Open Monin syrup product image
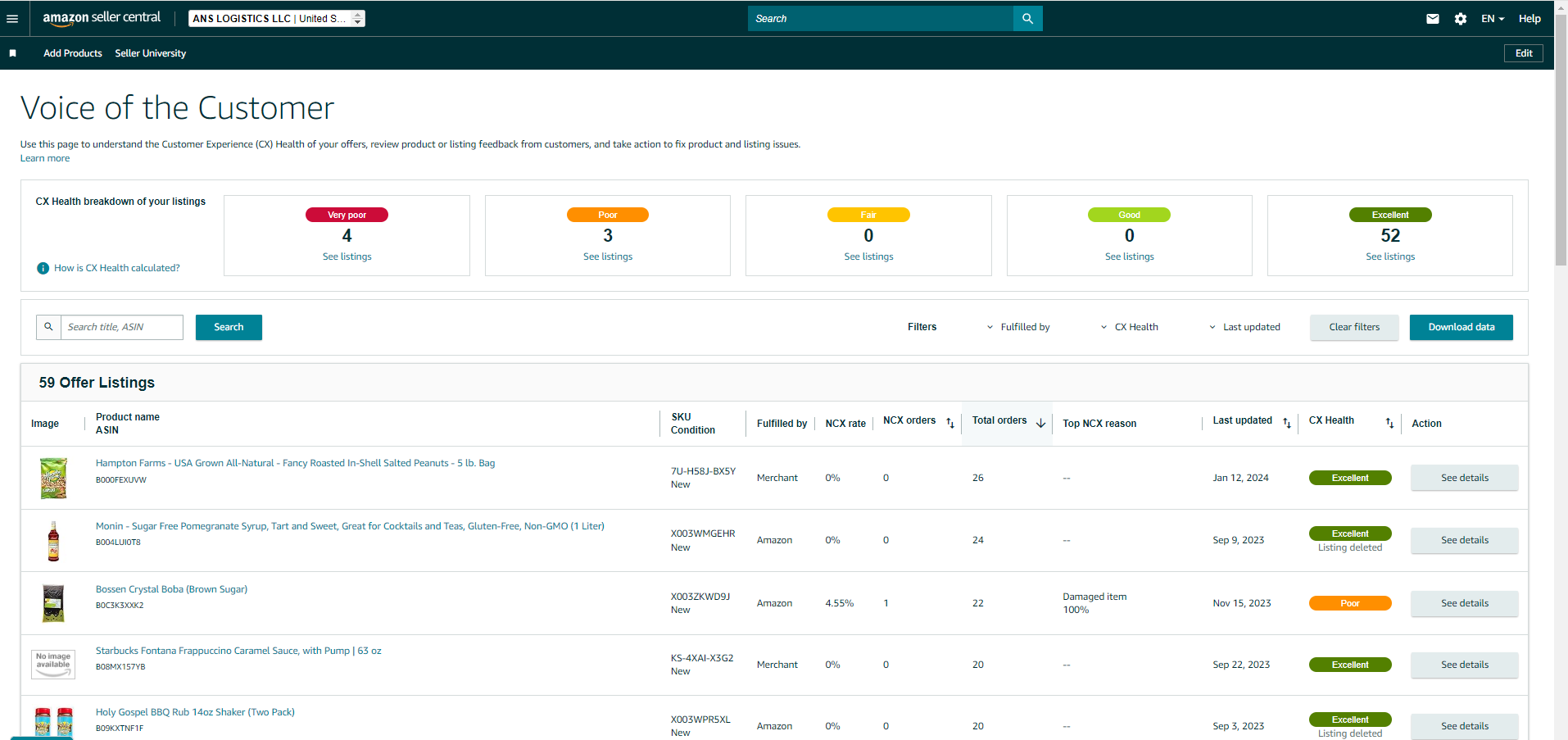1568x740 pixels. coord(53,541)
